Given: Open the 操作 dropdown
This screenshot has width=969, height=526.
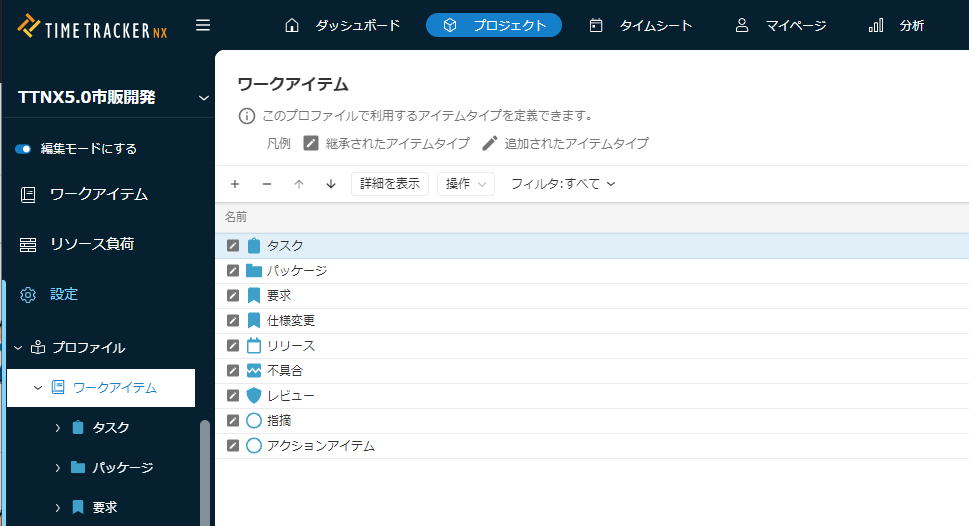Looking at the screenshot, I should [x=466, y=184].
